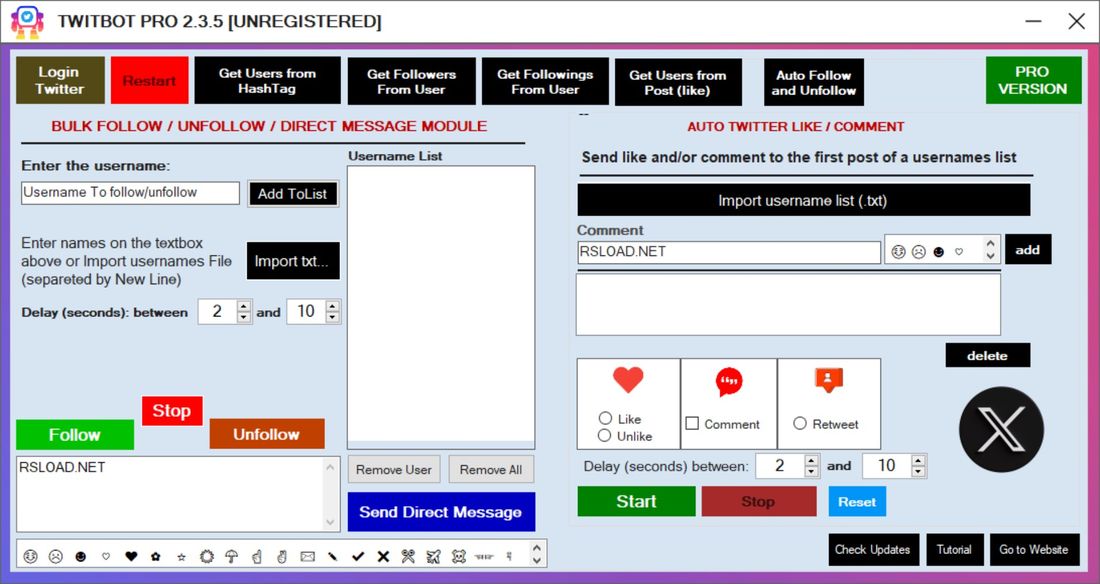
Task: Enable the Comment checkbox
Action: [x=692, y=424]
